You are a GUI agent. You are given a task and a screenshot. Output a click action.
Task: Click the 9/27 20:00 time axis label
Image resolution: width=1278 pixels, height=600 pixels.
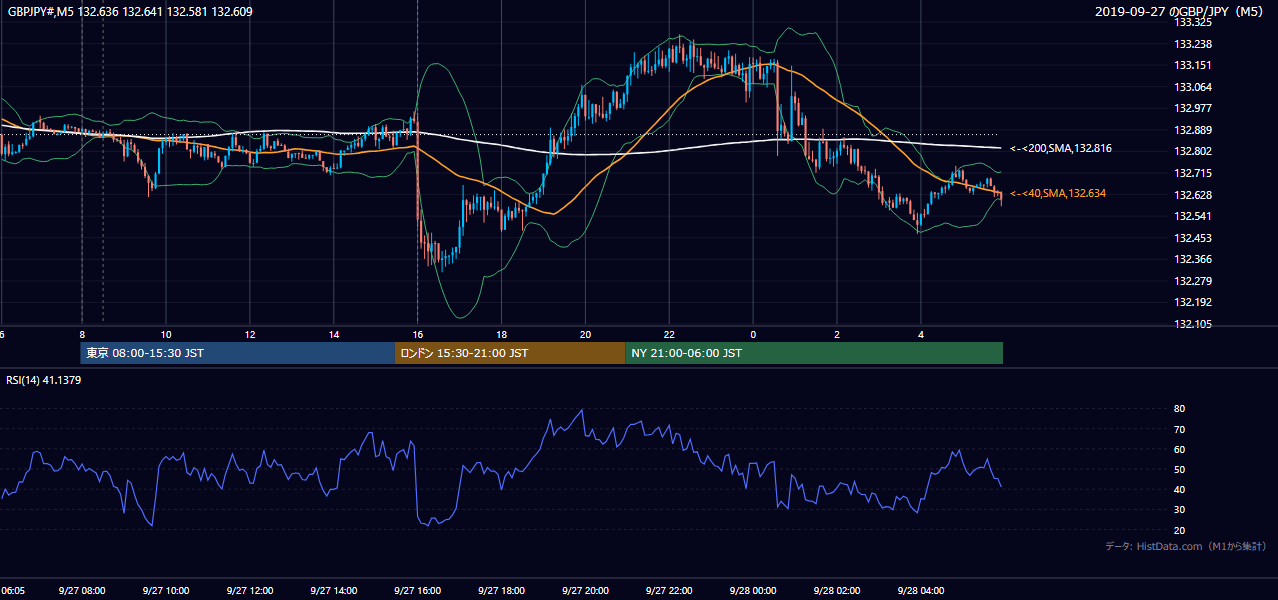pyautogui.click(x=585, y=591)
